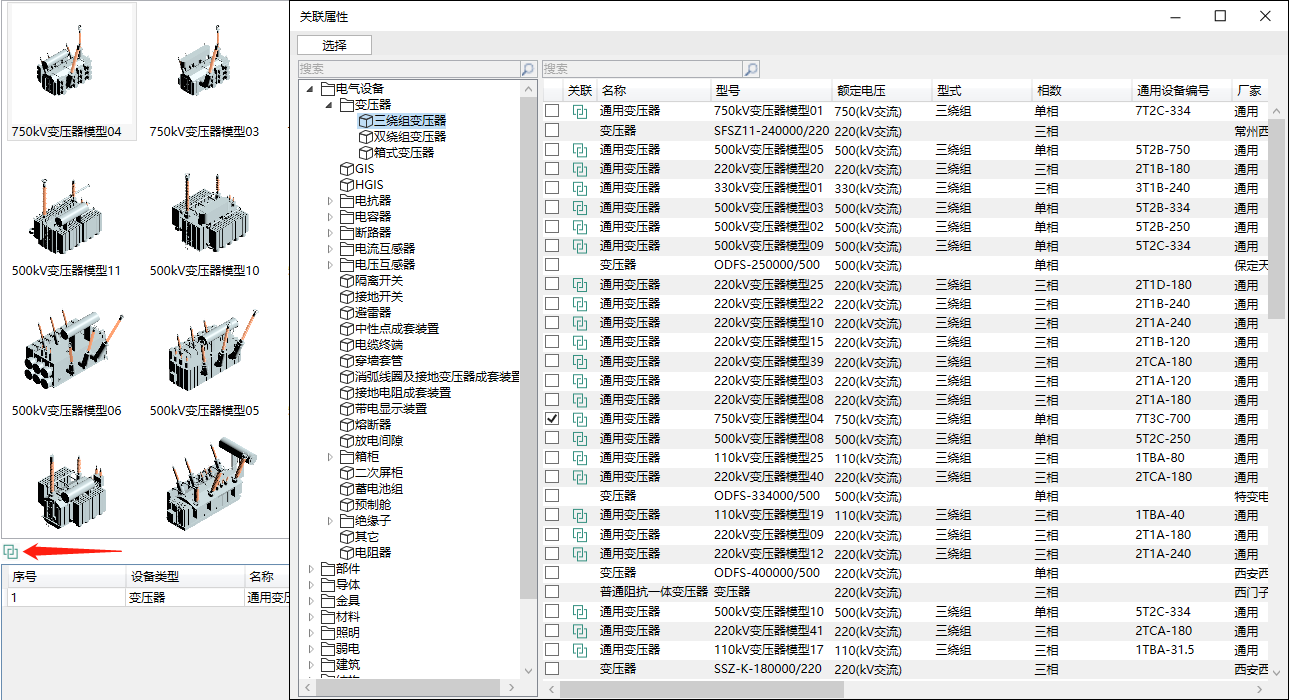Select the 双绕组变压器 cube icon in tree
This screenshot has width=1289, height=700.
365,137
